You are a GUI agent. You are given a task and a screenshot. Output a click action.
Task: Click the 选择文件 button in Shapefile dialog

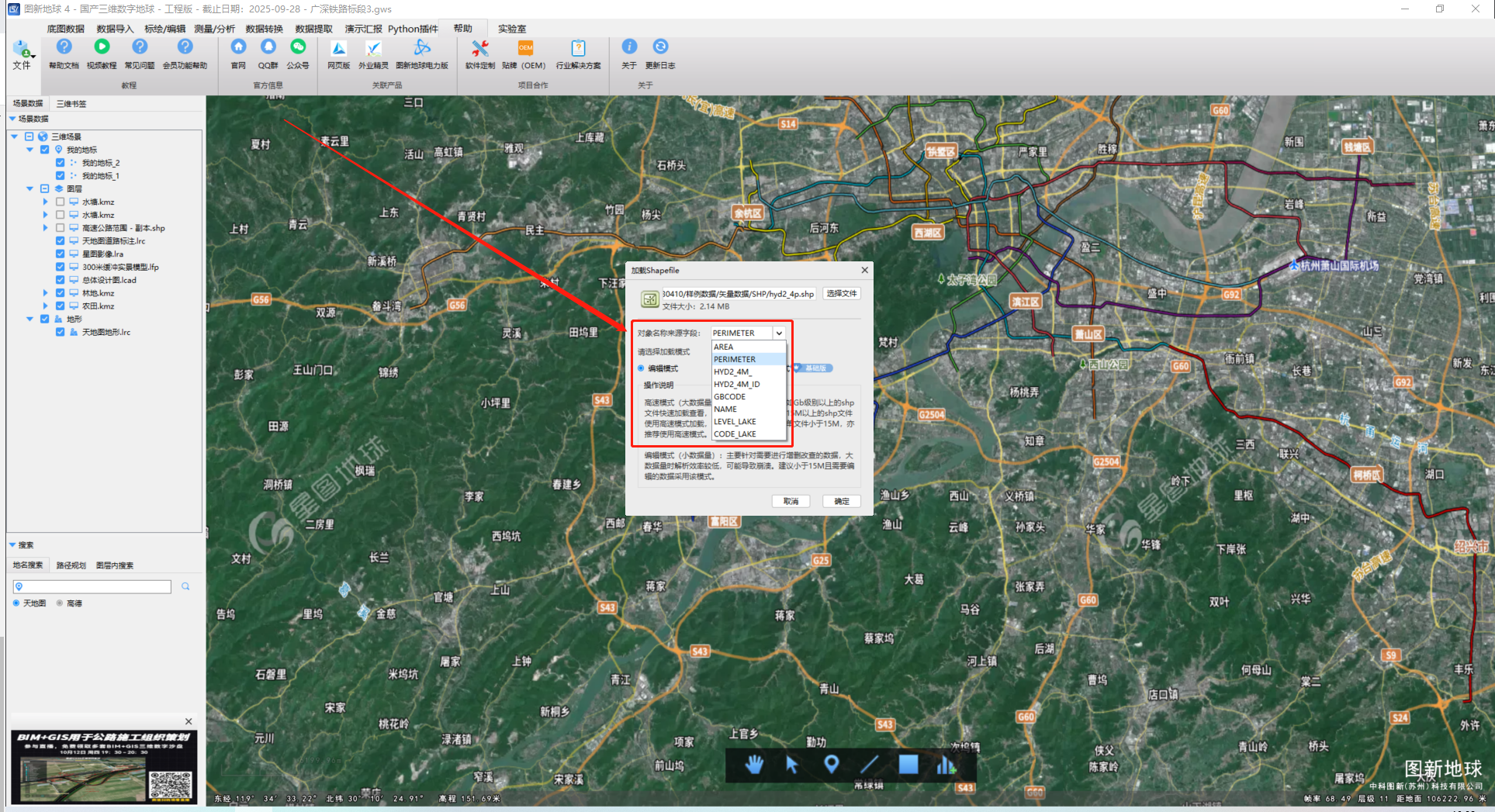pyautogui.click(x=842, y=293)
